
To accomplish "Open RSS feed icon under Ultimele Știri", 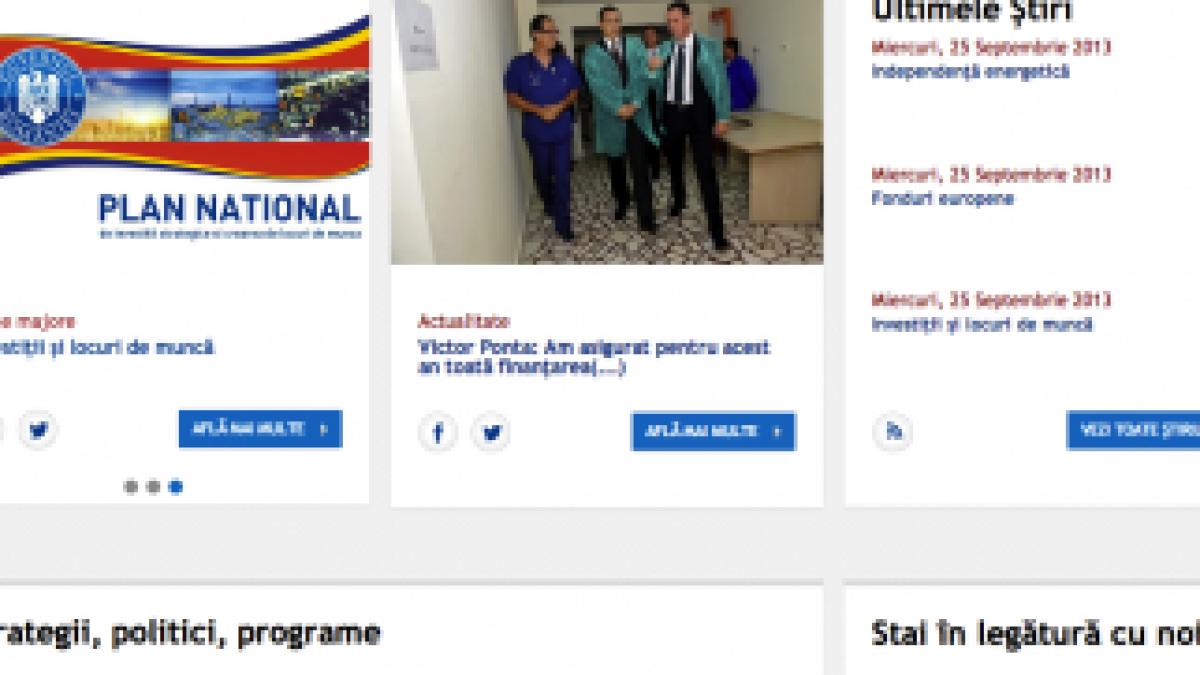I will click(892, 431).
